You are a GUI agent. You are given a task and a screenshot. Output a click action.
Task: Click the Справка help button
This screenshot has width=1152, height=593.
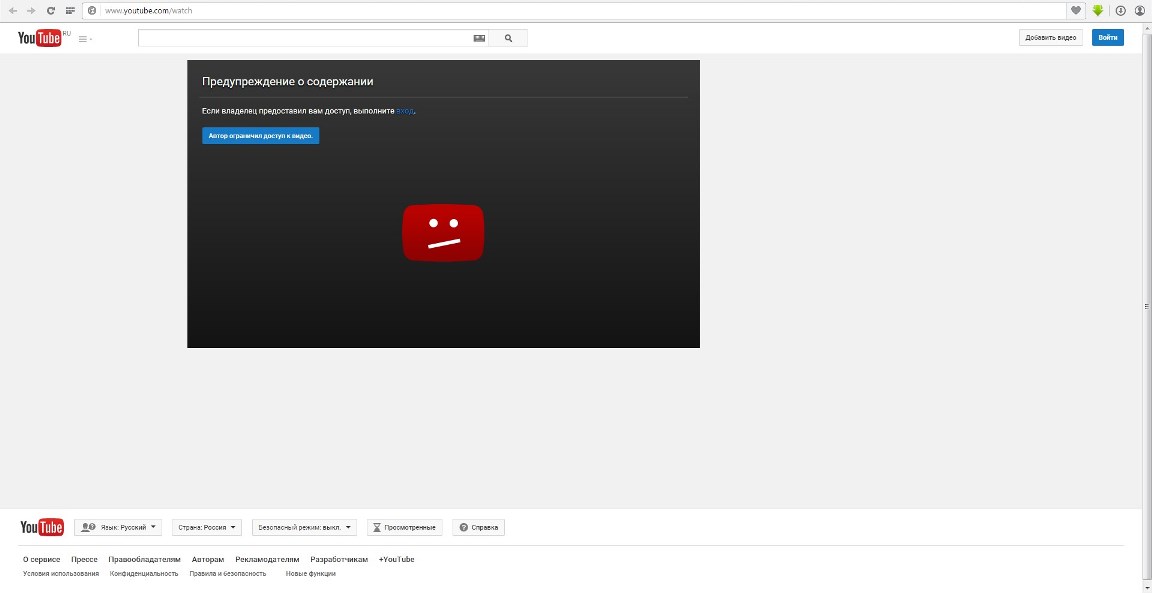[x=479, y=527]
